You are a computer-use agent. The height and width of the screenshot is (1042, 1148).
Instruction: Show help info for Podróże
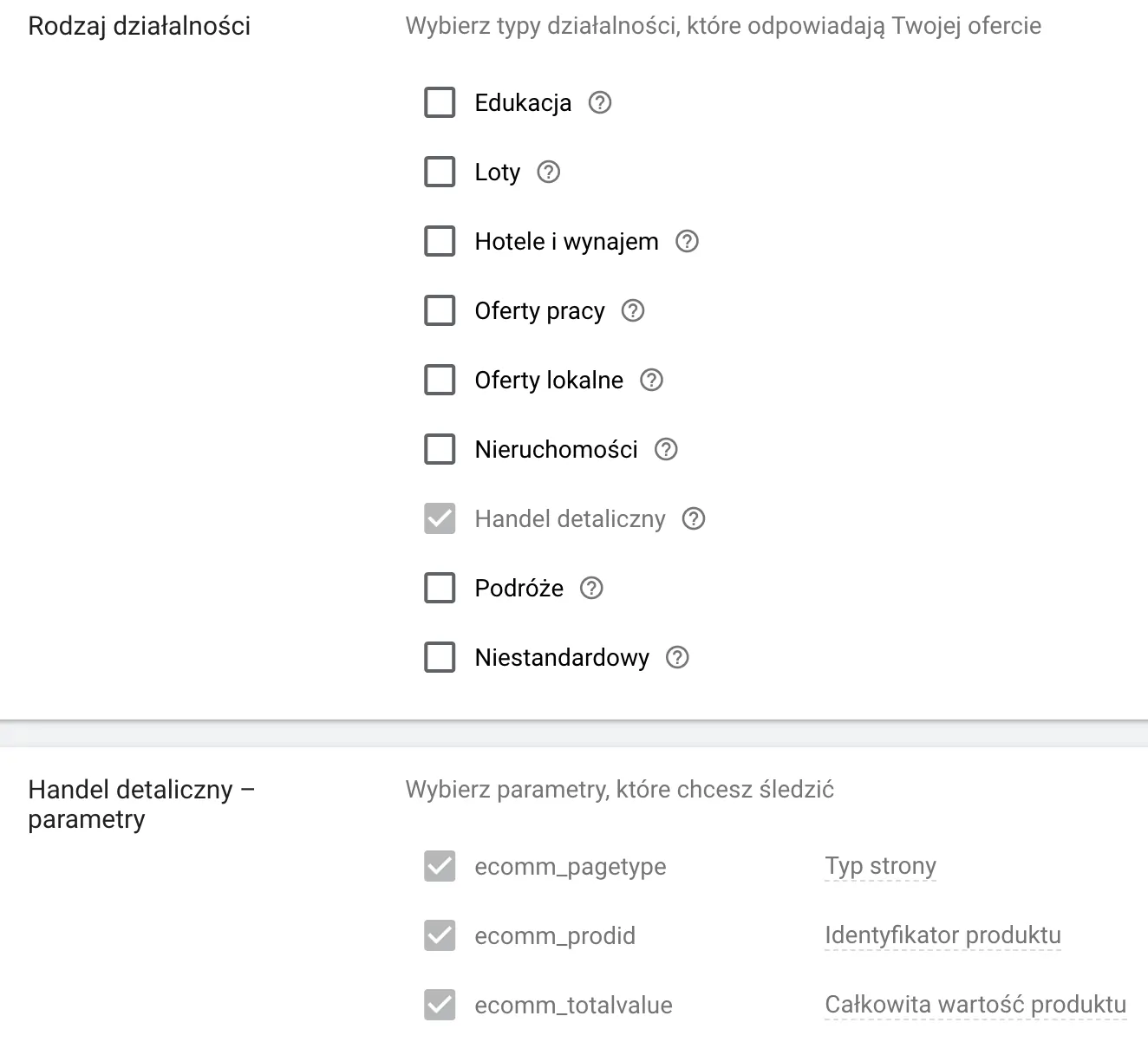pos(591,589)
